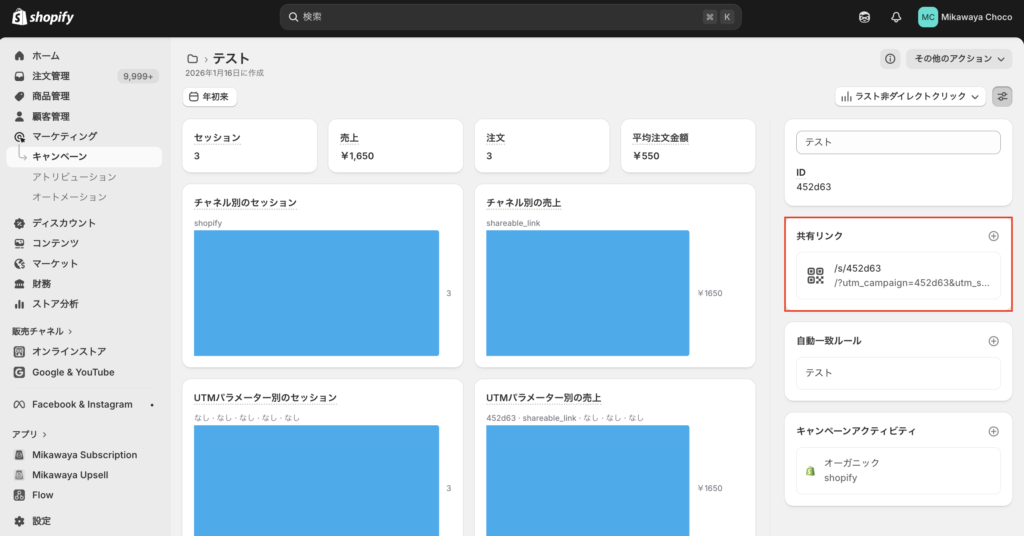Go to ストア分析 menu item

(55, 303)
